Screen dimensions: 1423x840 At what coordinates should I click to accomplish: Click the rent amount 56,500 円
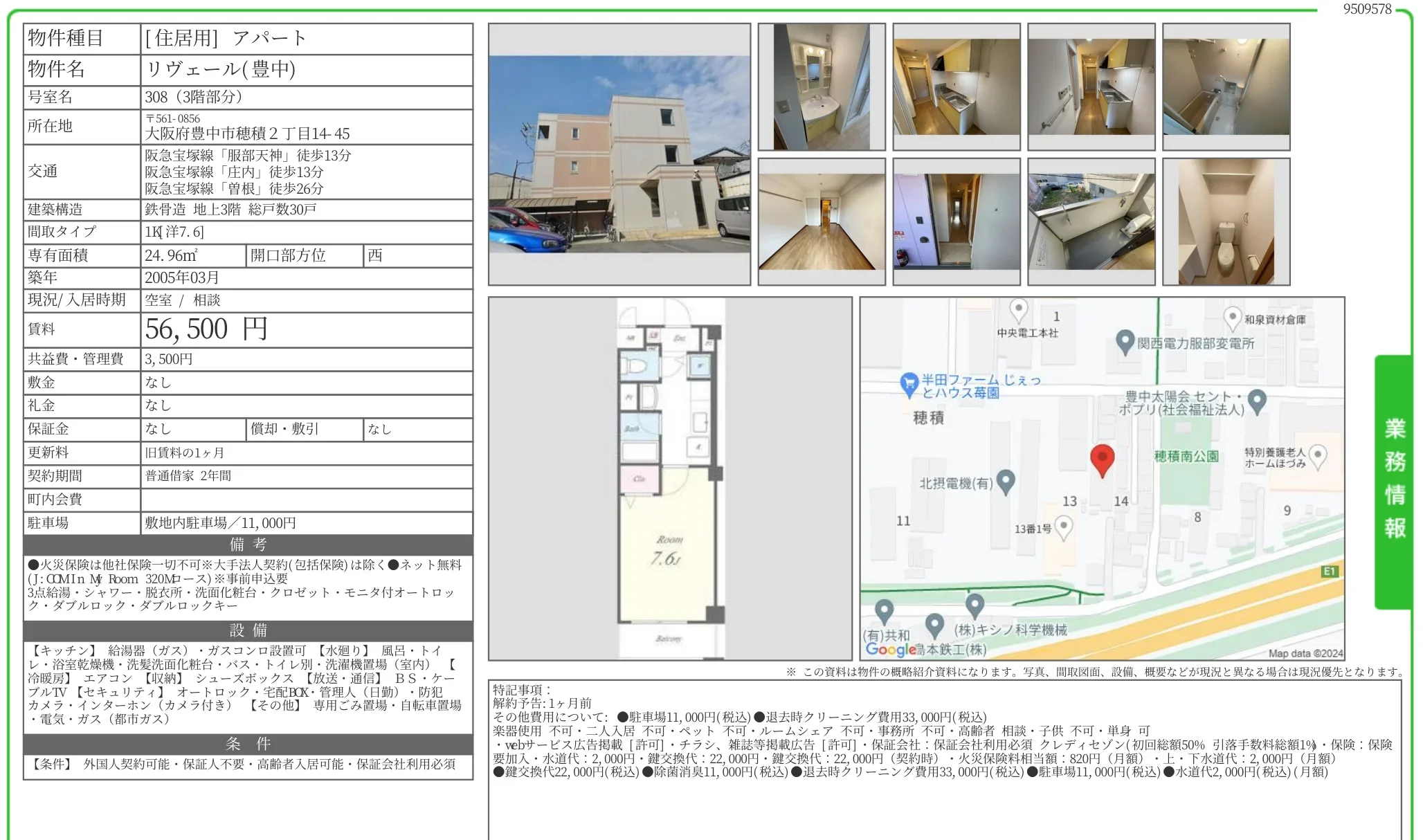click(x=206, y=329)
